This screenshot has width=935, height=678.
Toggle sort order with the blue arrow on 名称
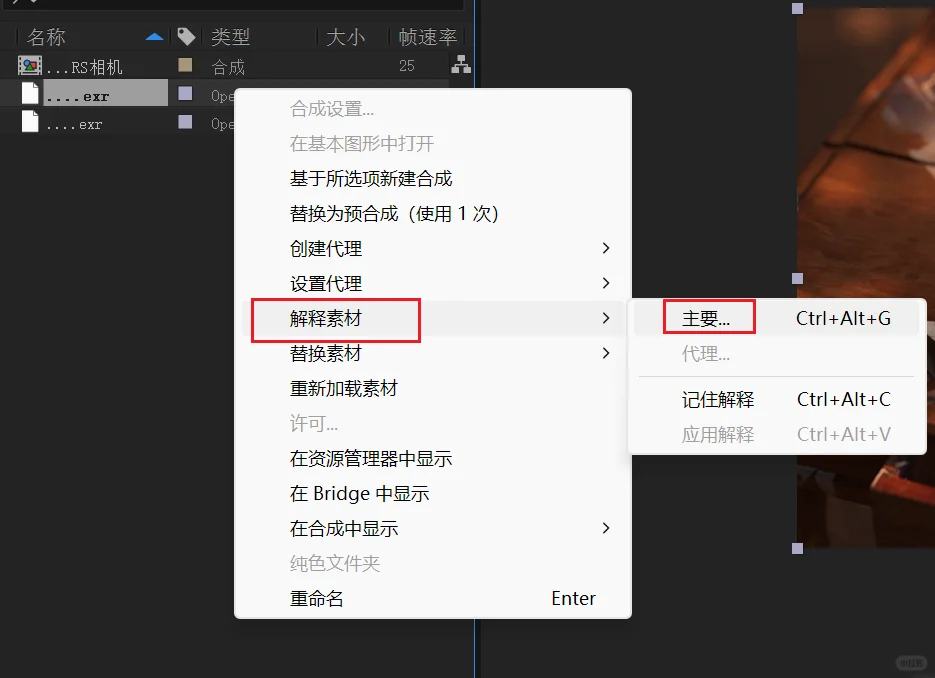(x=157, y=36)
